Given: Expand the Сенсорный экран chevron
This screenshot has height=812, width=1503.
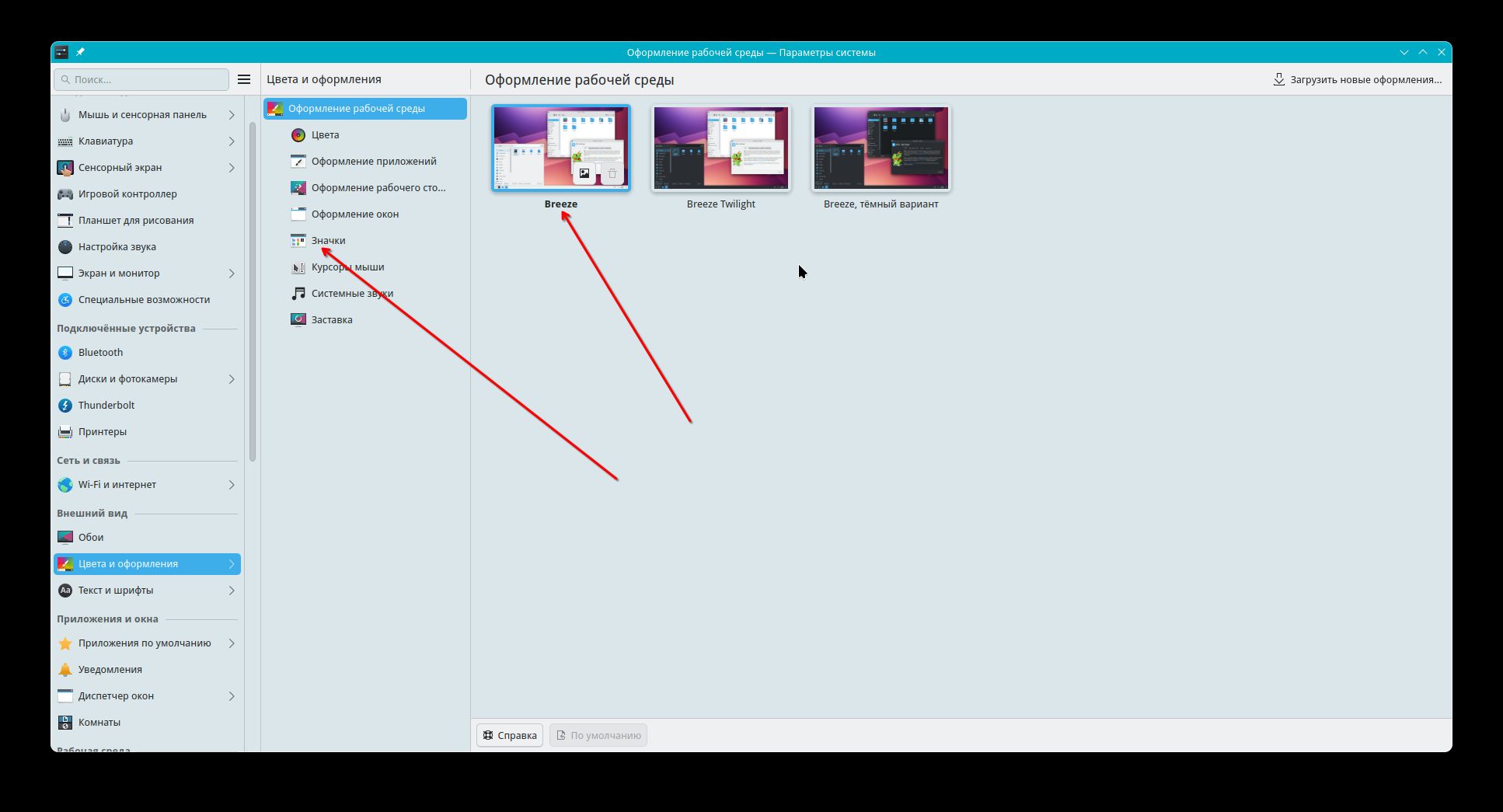Looking at the screenshot, I should click(x=232, y=168).
